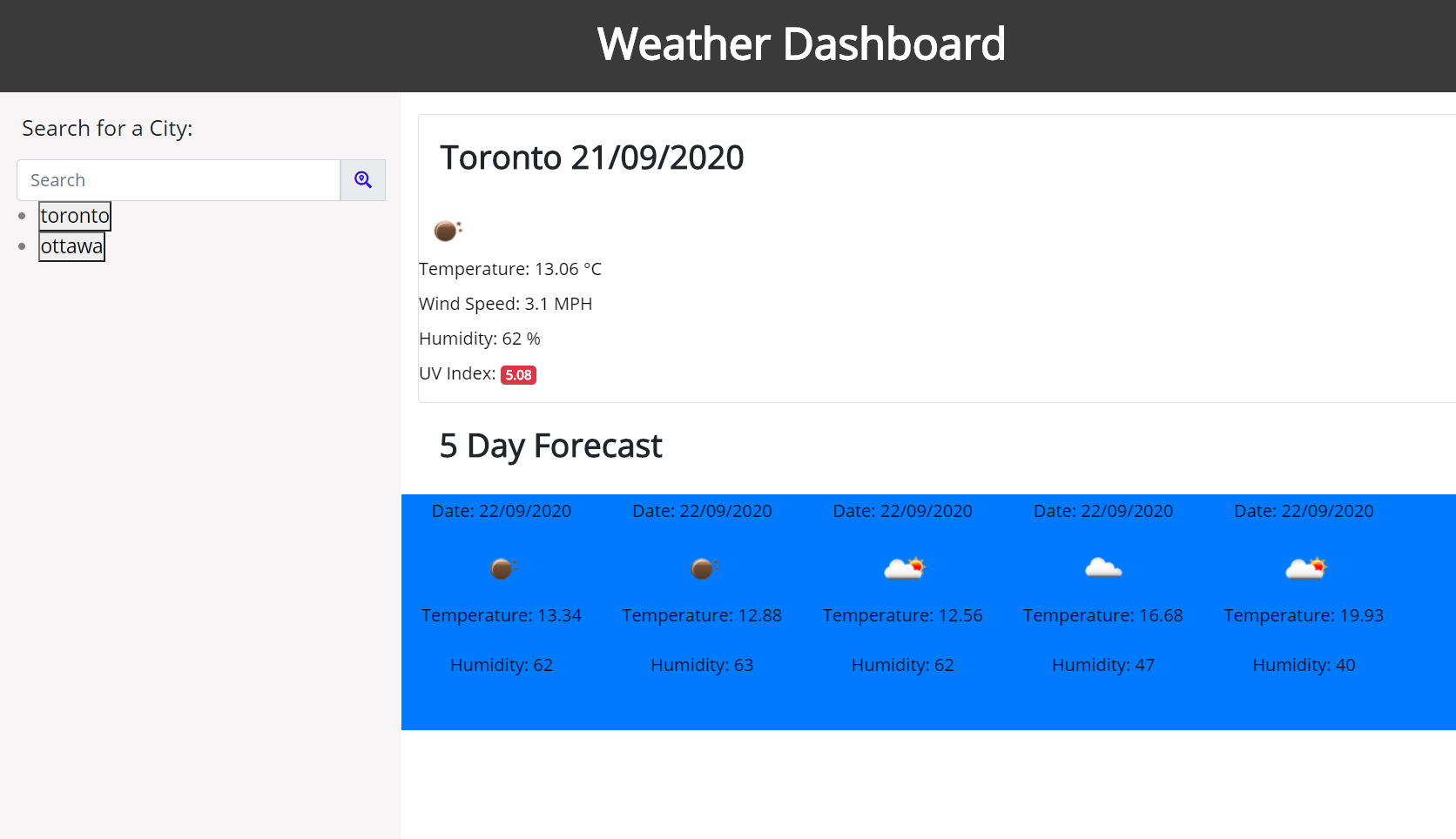Click the Temperature reading for Toronto
This screenshot has height=839, width=1456.
tap(509, 269)
